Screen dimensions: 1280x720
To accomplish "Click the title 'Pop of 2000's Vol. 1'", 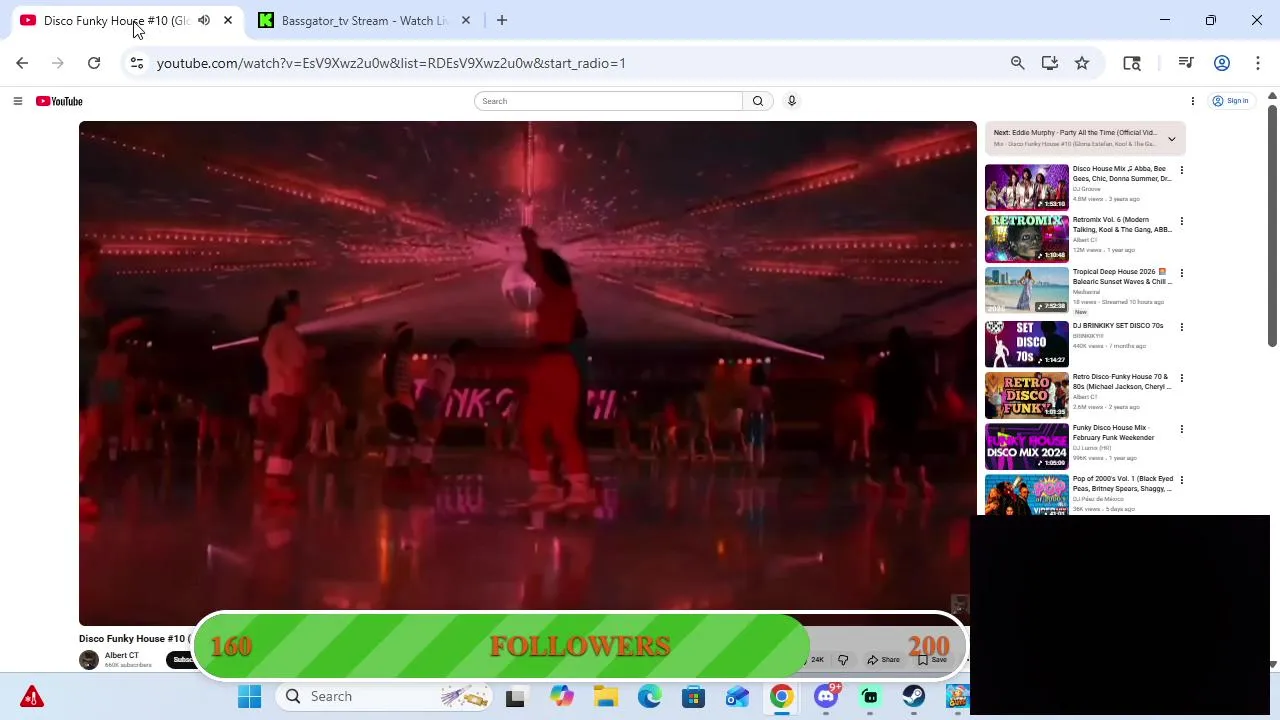I will tap(1122, 484).
